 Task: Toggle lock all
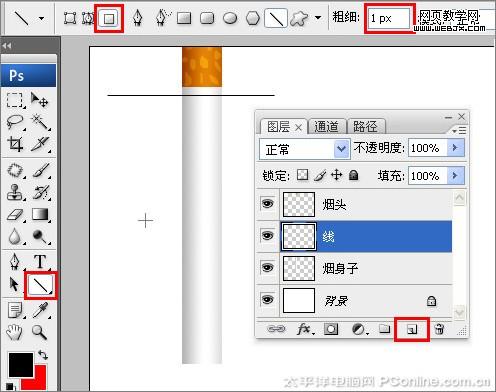(353, 175)
